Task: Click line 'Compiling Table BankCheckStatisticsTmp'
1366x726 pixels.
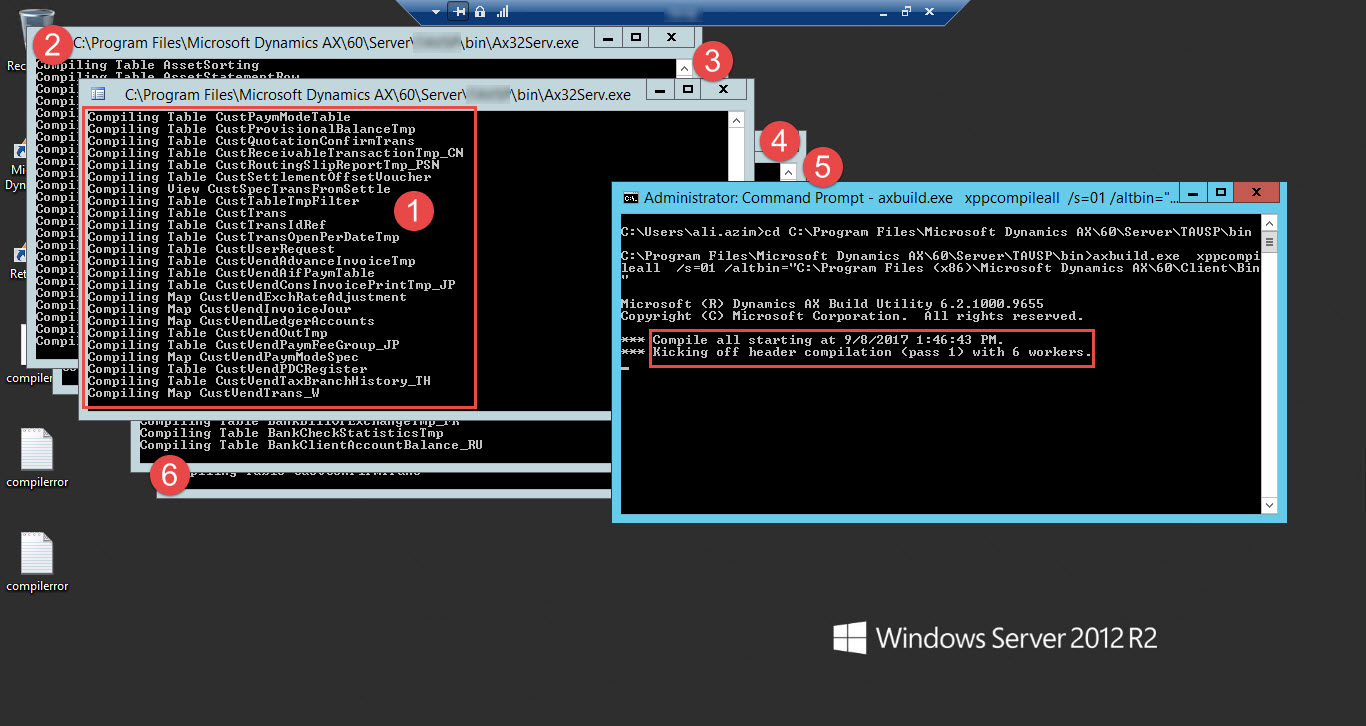Action: (x=291, y=433)
